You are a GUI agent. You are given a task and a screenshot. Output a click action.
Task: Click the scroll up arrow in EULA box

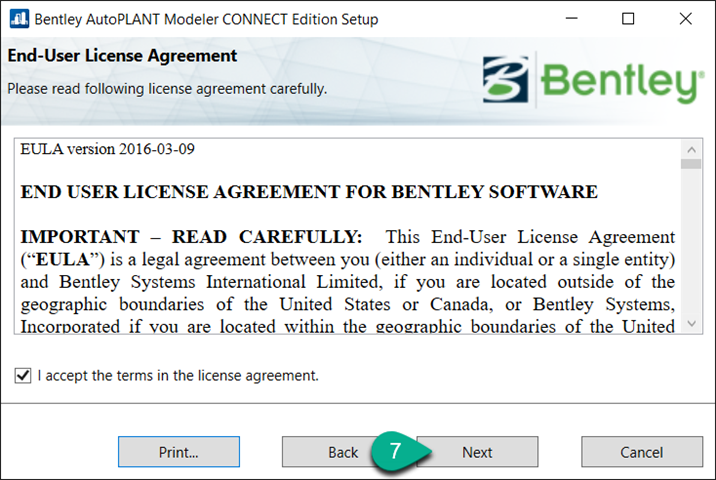point(691,149)
